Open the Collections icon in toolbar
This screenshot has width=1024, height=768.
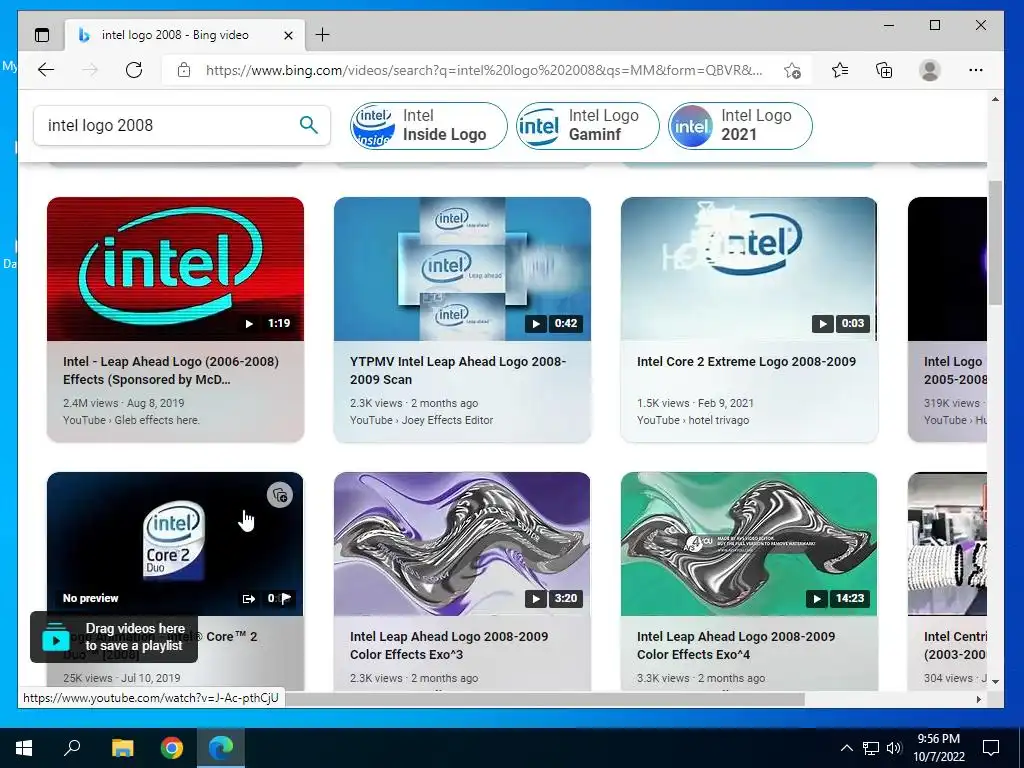(x=884, y=70)
